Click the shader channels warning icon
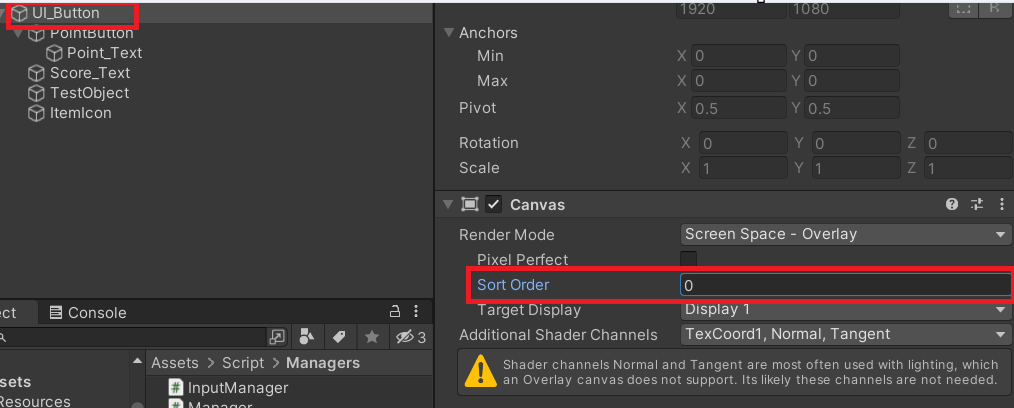This screenshot has height=408, width=1014. point(481,371)
